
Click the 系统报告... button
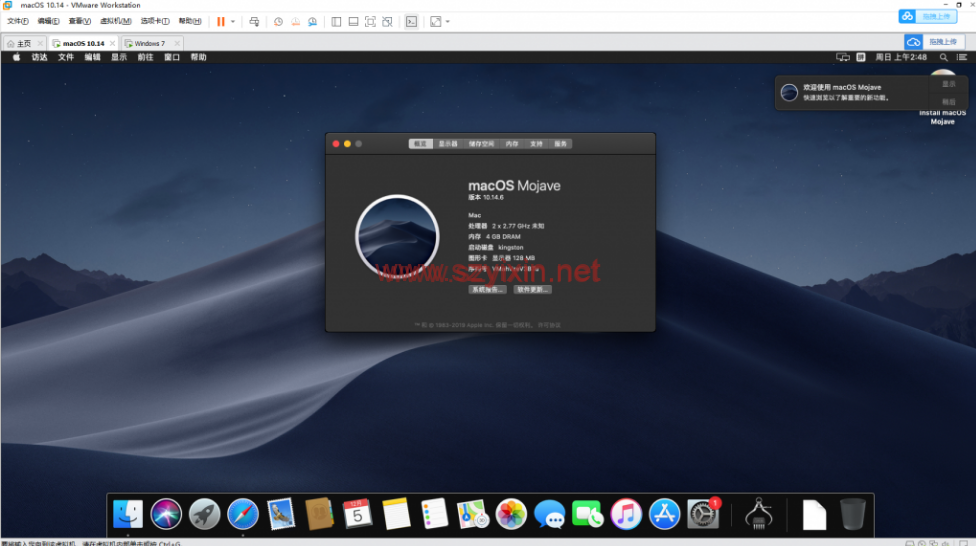(x=487, y=289)
